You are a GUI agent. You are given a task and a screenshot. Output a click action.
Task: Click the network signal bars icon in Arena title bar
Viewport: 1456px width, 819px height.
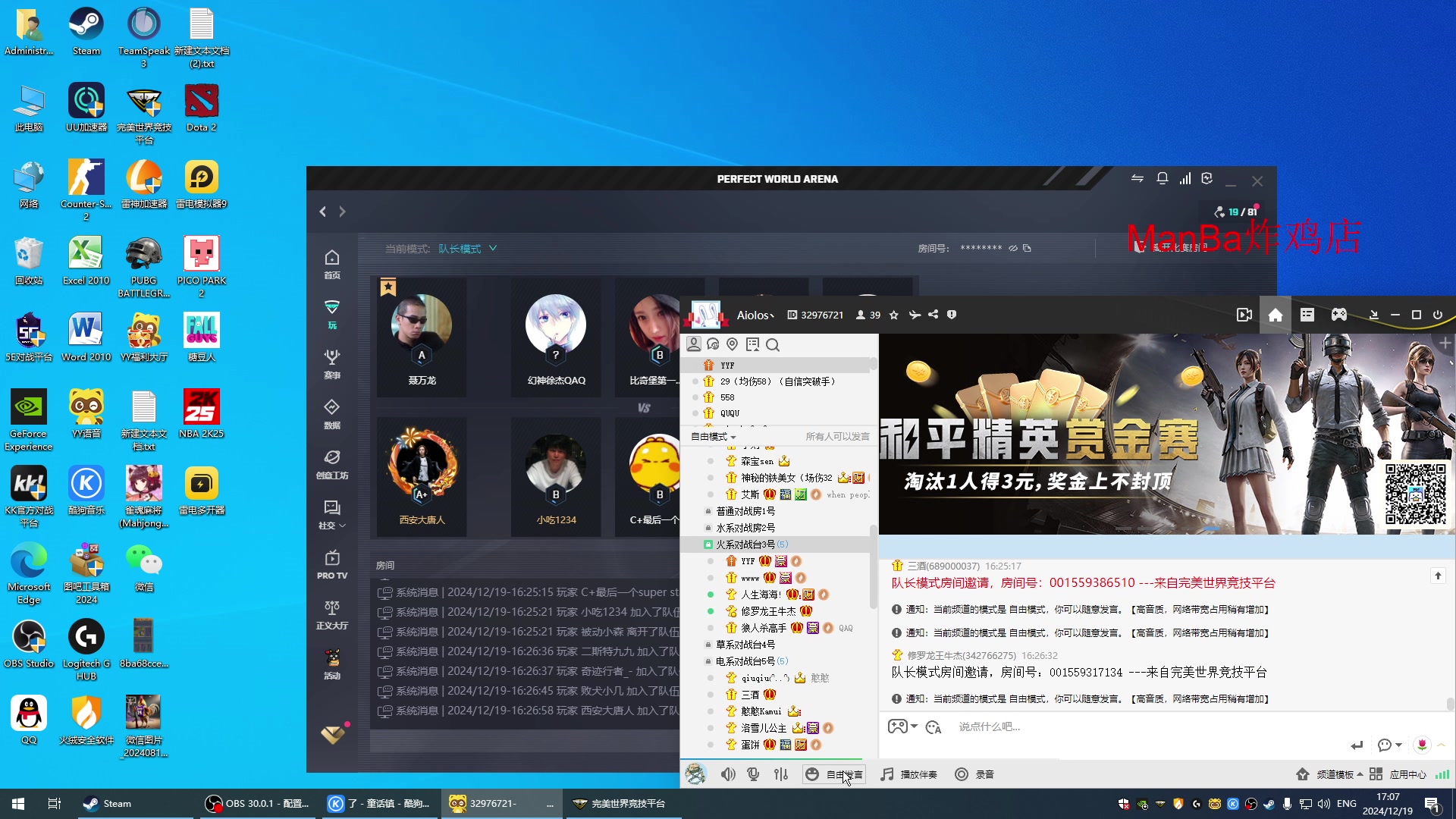pos(1185,179)
